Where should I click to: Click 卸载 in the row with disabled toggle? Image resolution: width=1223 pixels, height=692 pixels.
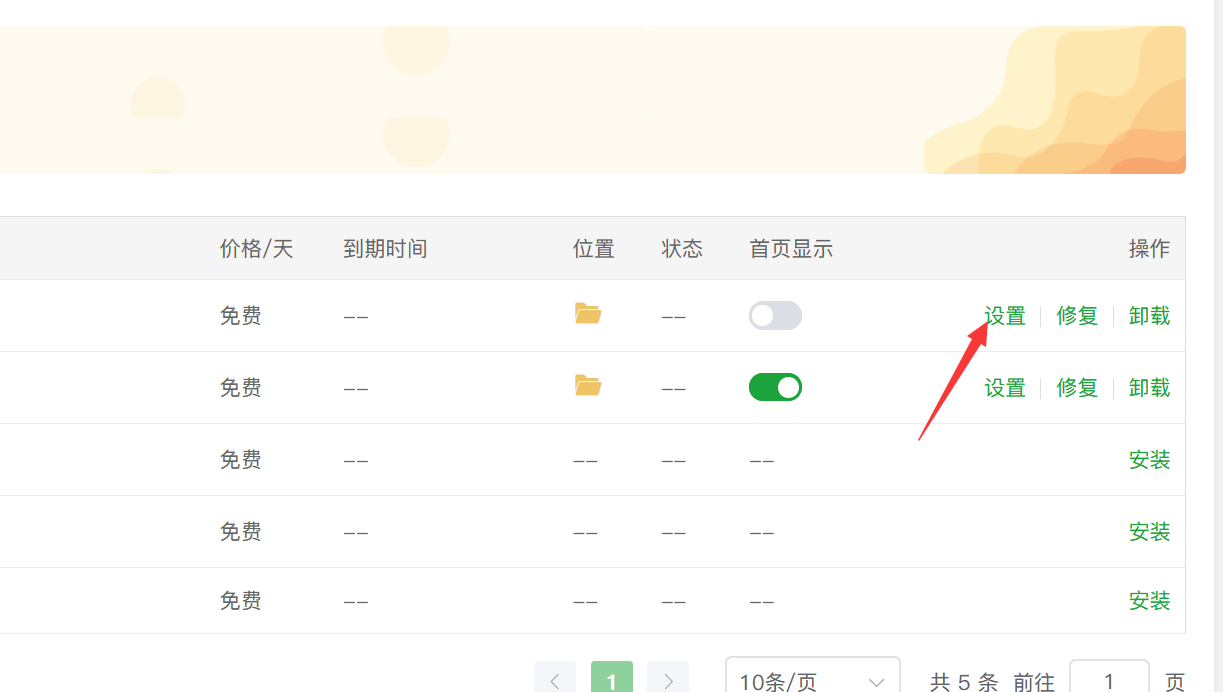click(x=1149, y=316)
